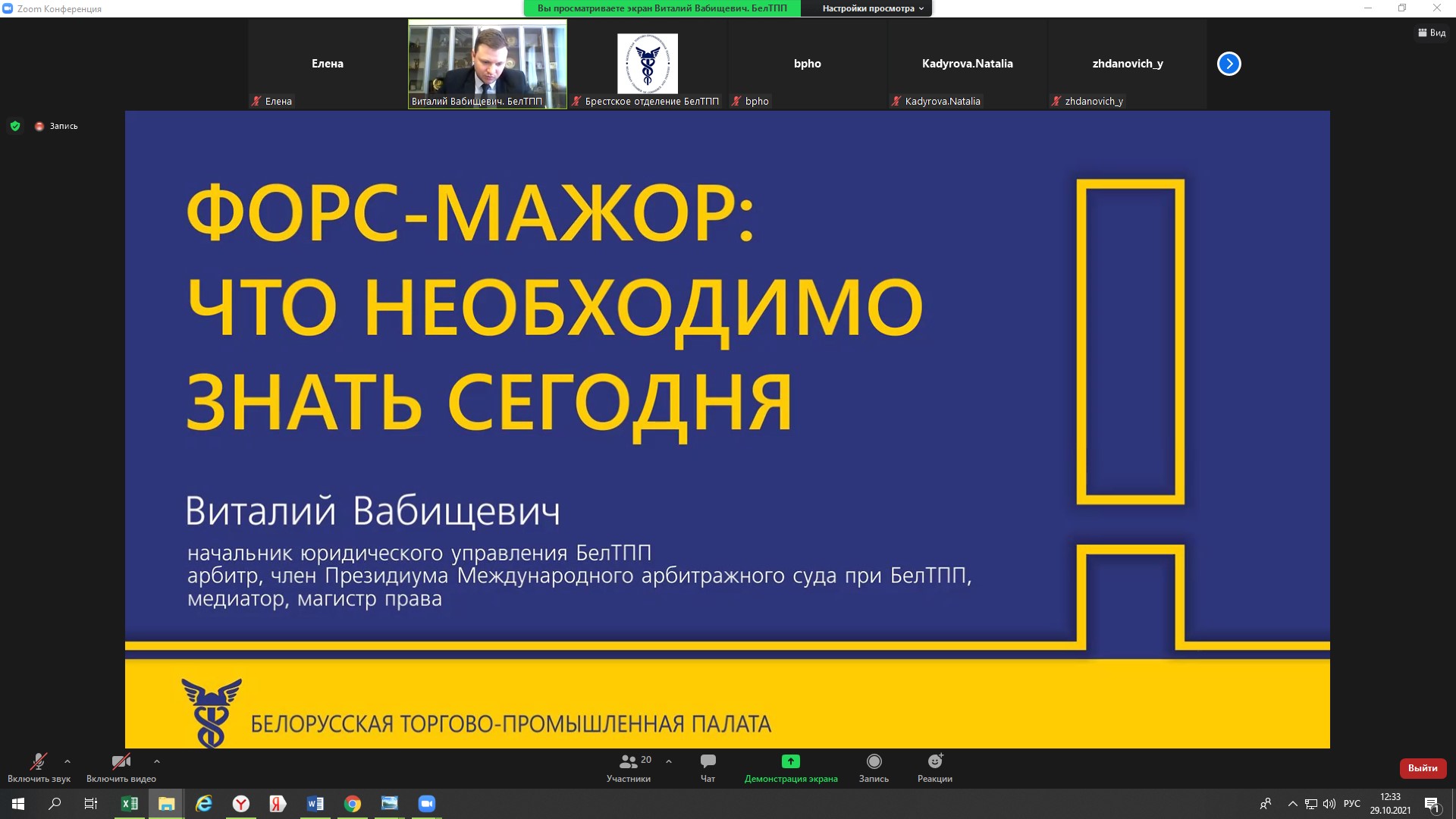Screen dimensions: 1456x819
Task: Select Брестское отделение БелТПП logo tile
Action: 648,64
